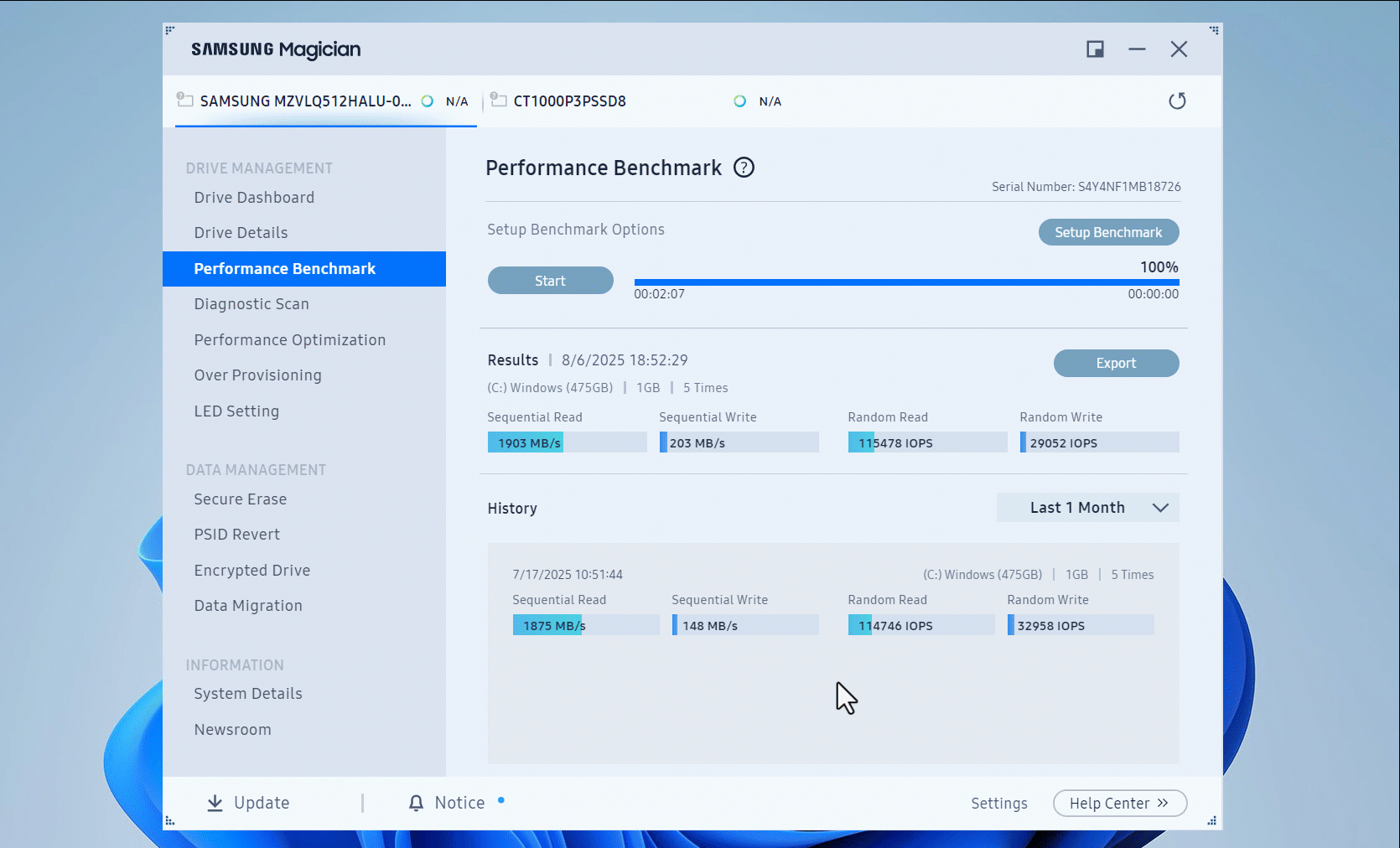
Task: Click the panel layout icon in title bar
Action: [x=1094, y=49]
